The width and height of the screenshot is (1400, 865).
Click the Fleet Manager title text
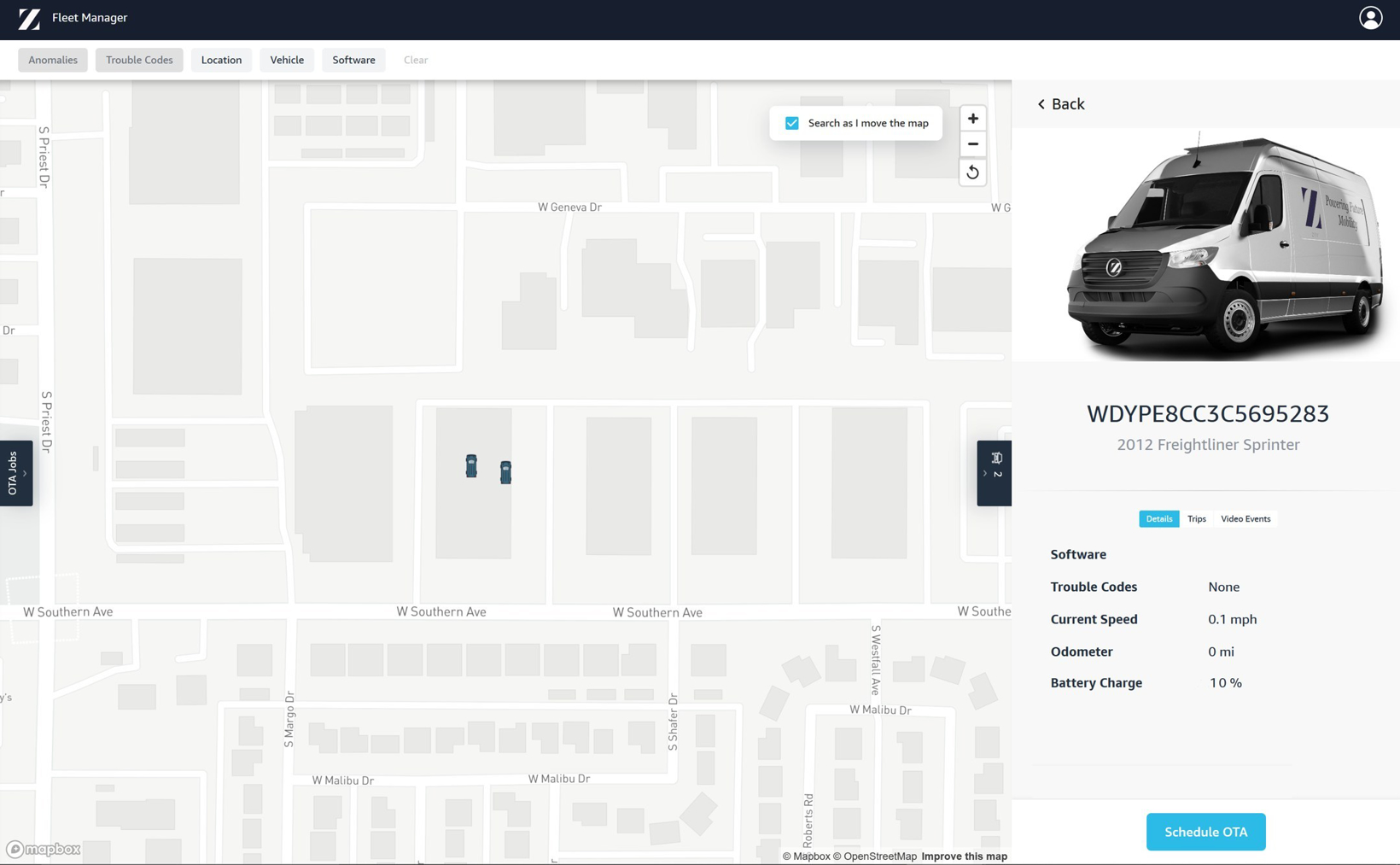point(90,18)
